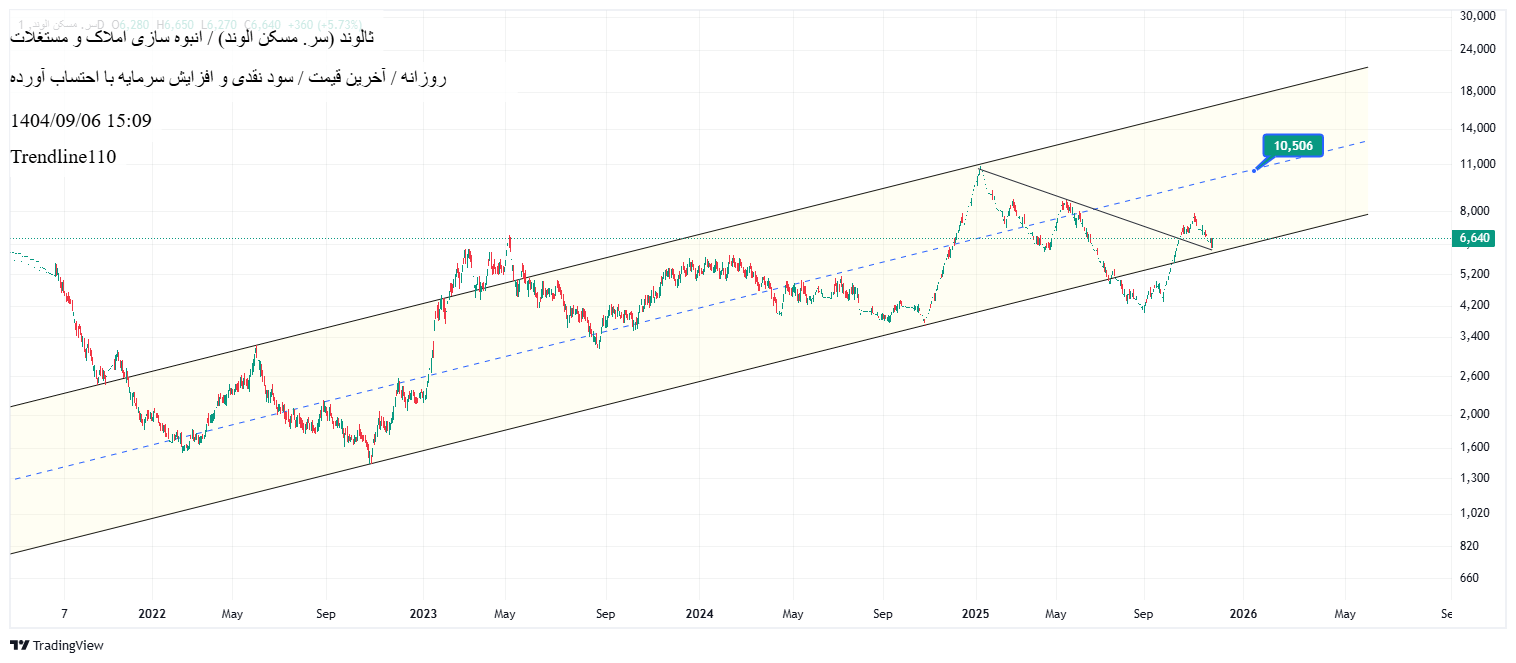Click the 2026 label on time axis
This screenshot has width=1516, height=663.
(1243, 614)
